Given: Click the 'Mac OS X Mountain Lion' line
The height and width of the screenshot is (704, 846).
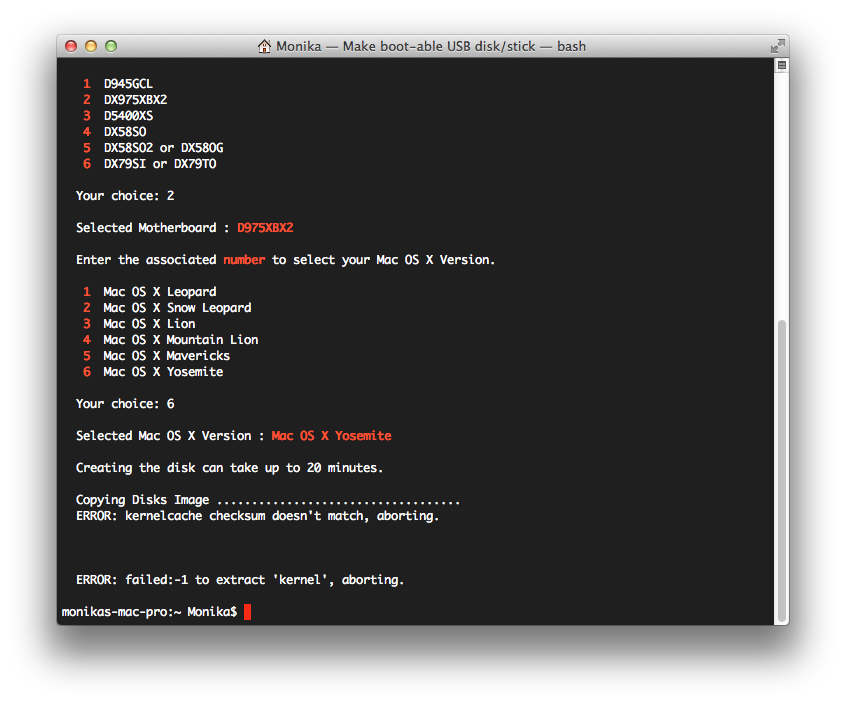Looking at the screenshot, I should (181, 340).
